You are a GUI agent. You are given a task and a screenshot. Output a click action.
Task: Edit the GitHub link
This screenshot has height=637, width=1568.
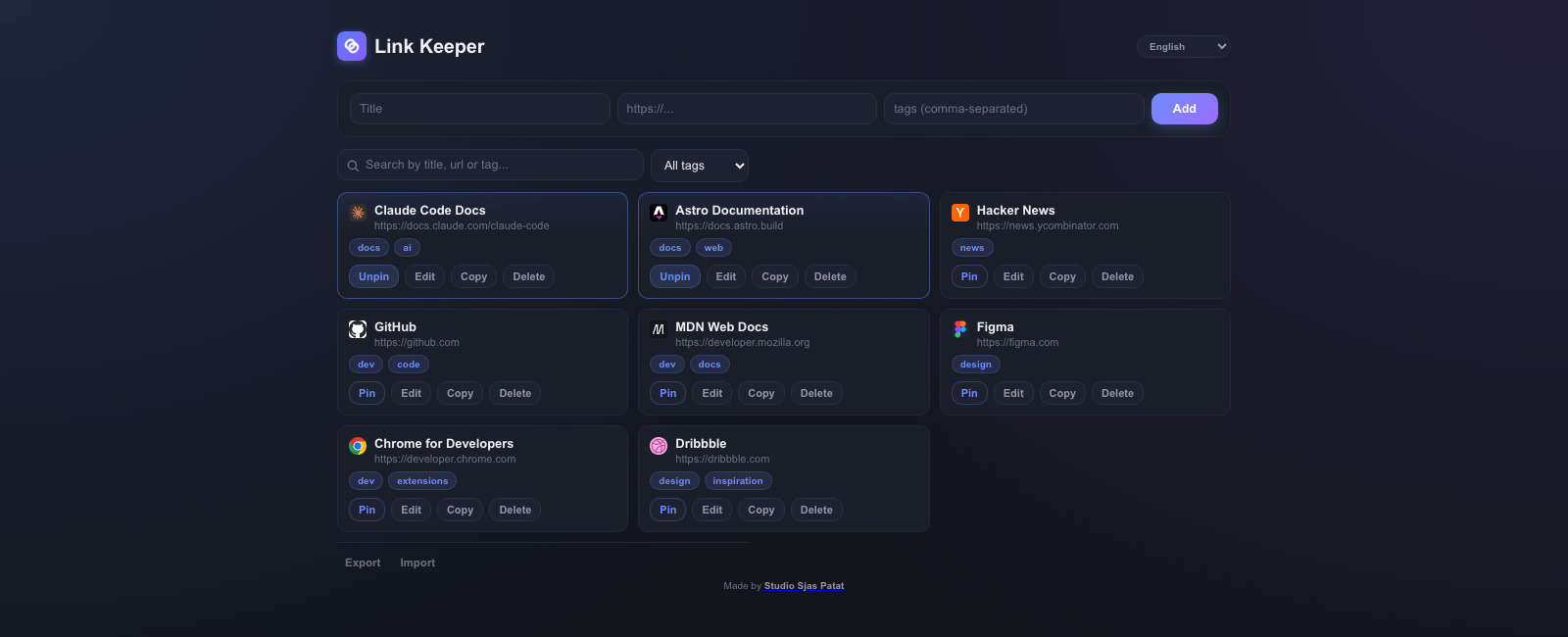click(x=412, y=393)
